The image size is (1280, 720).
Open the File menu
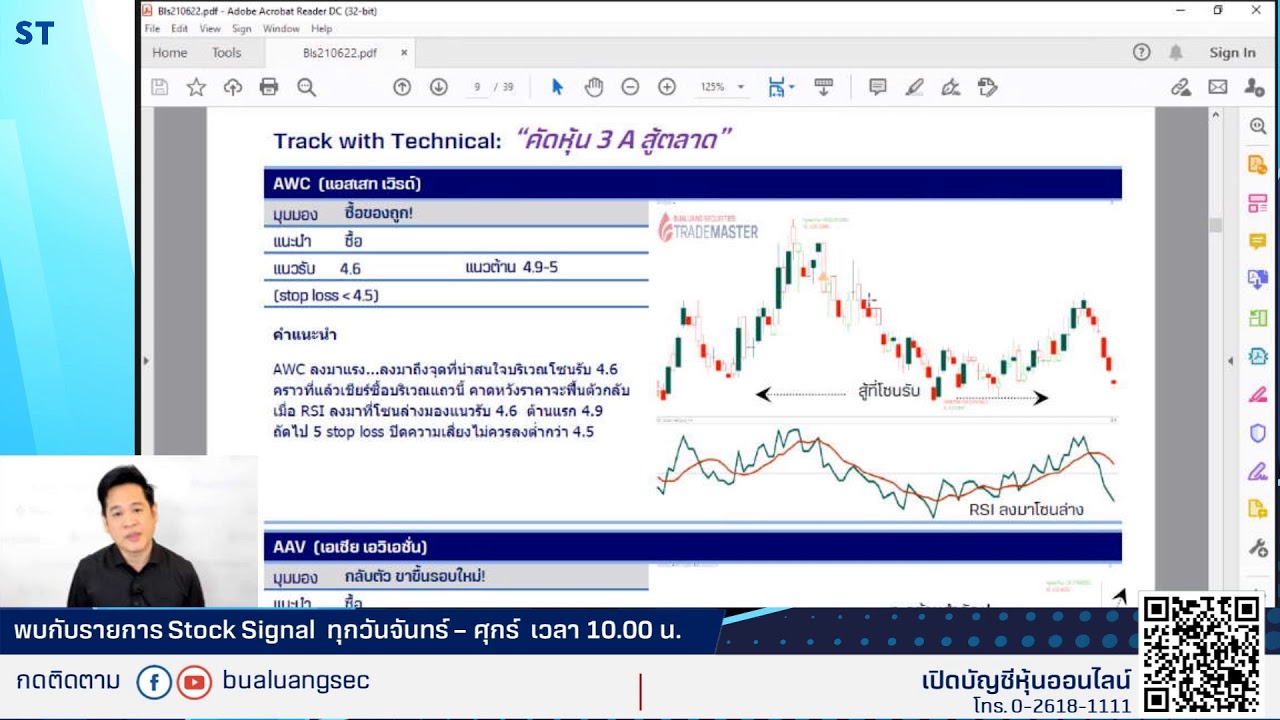click(x=152, y=29)
